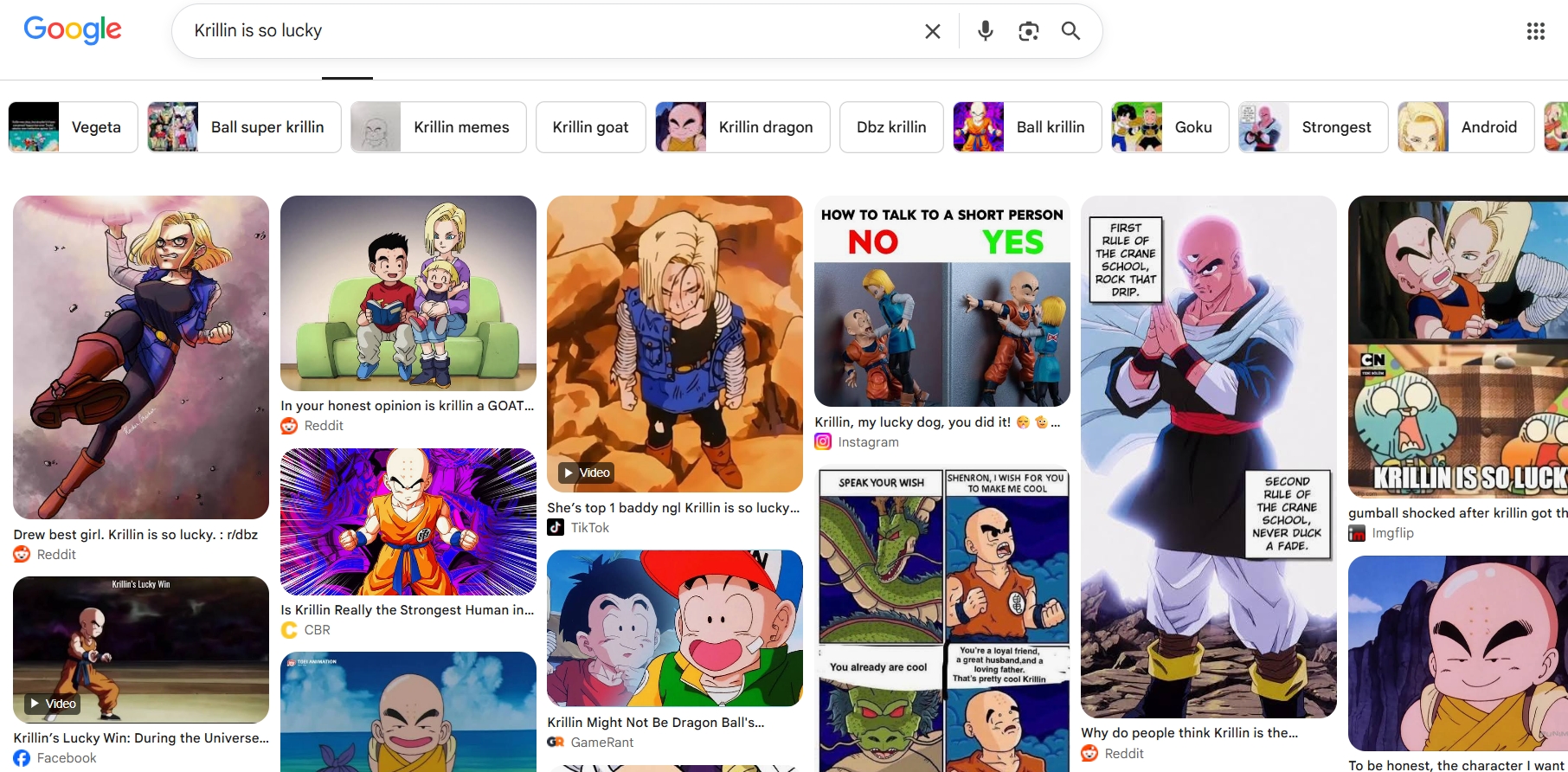
Task: Select the 'Android' filter chip
Action: [1466, 127]
